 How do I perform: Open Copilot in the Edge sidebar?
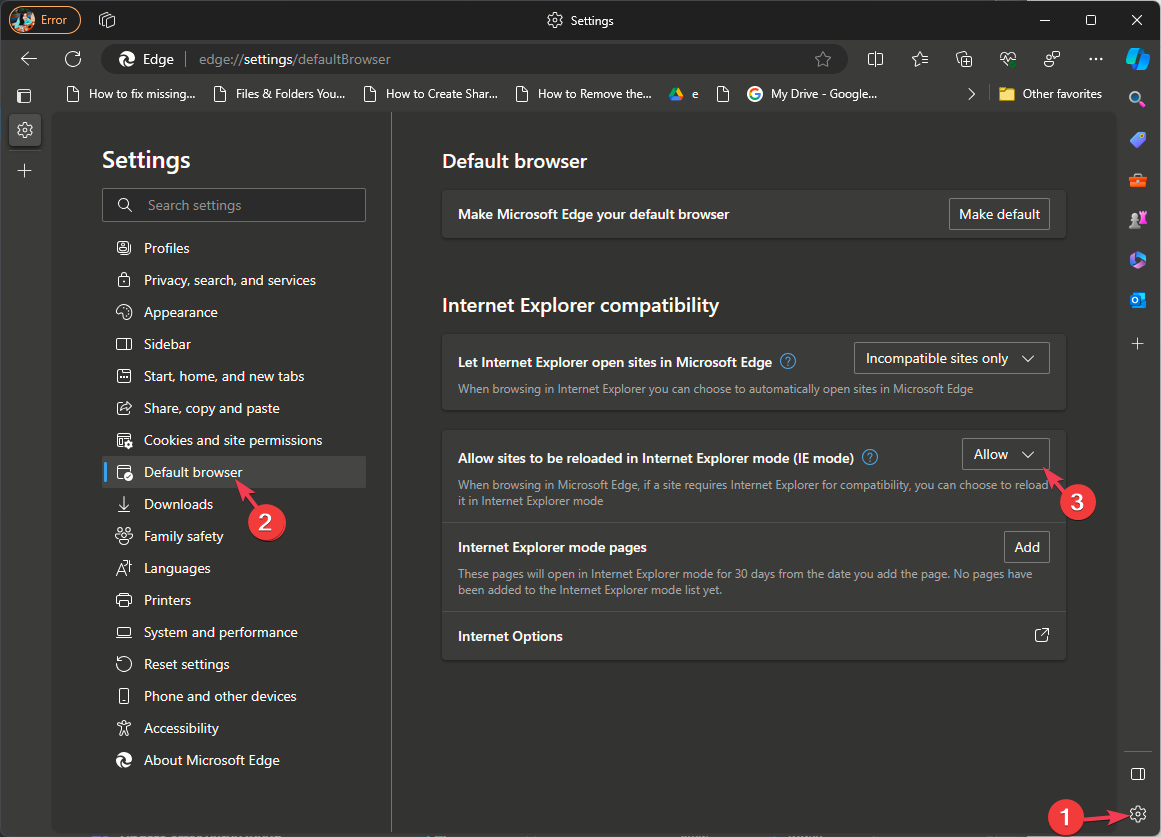pyautogui.click(x=1137, y=59)
